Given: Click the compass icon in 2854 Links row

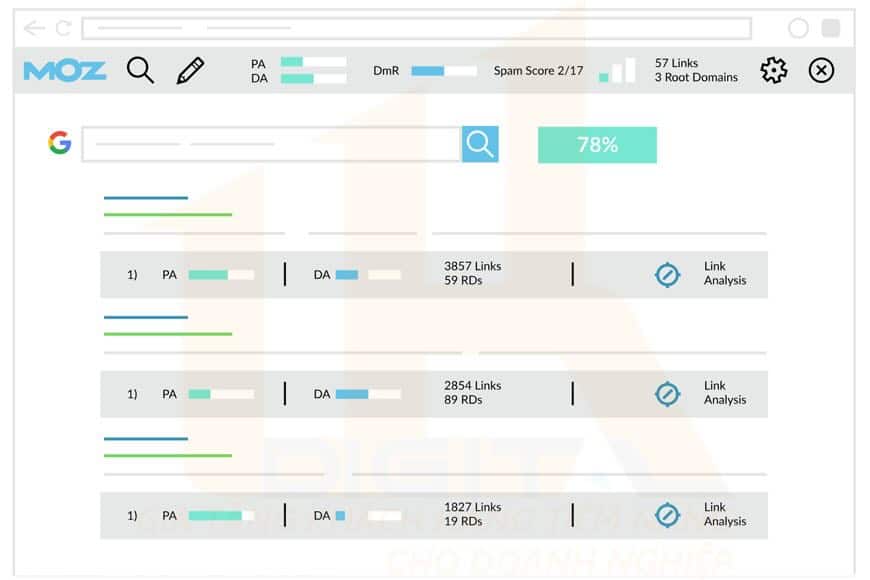Looking at the screenshot, I should (667, 394).
